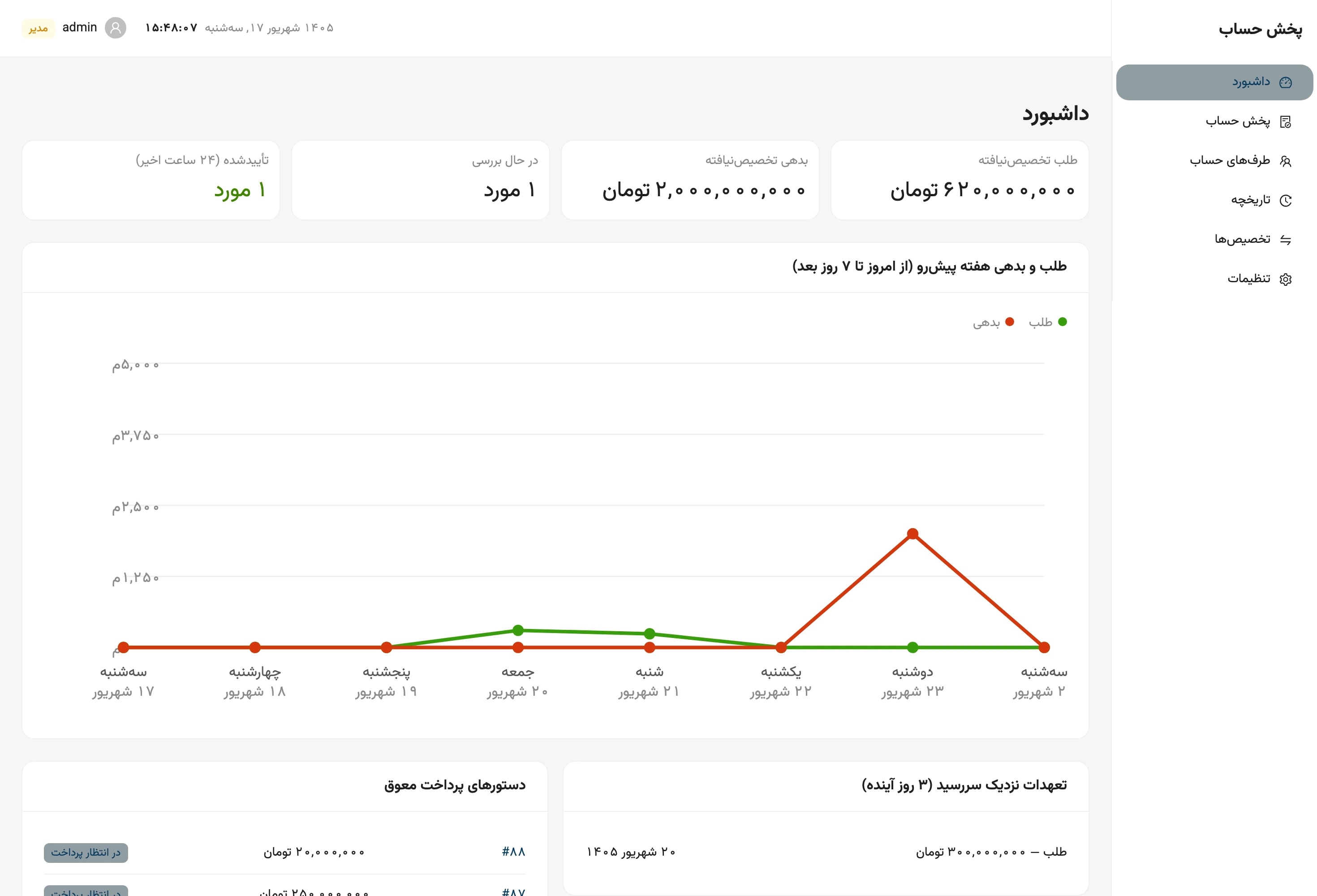Open payment order #۸۸ link
This screenshot has height=896, width=1317.
513,851
